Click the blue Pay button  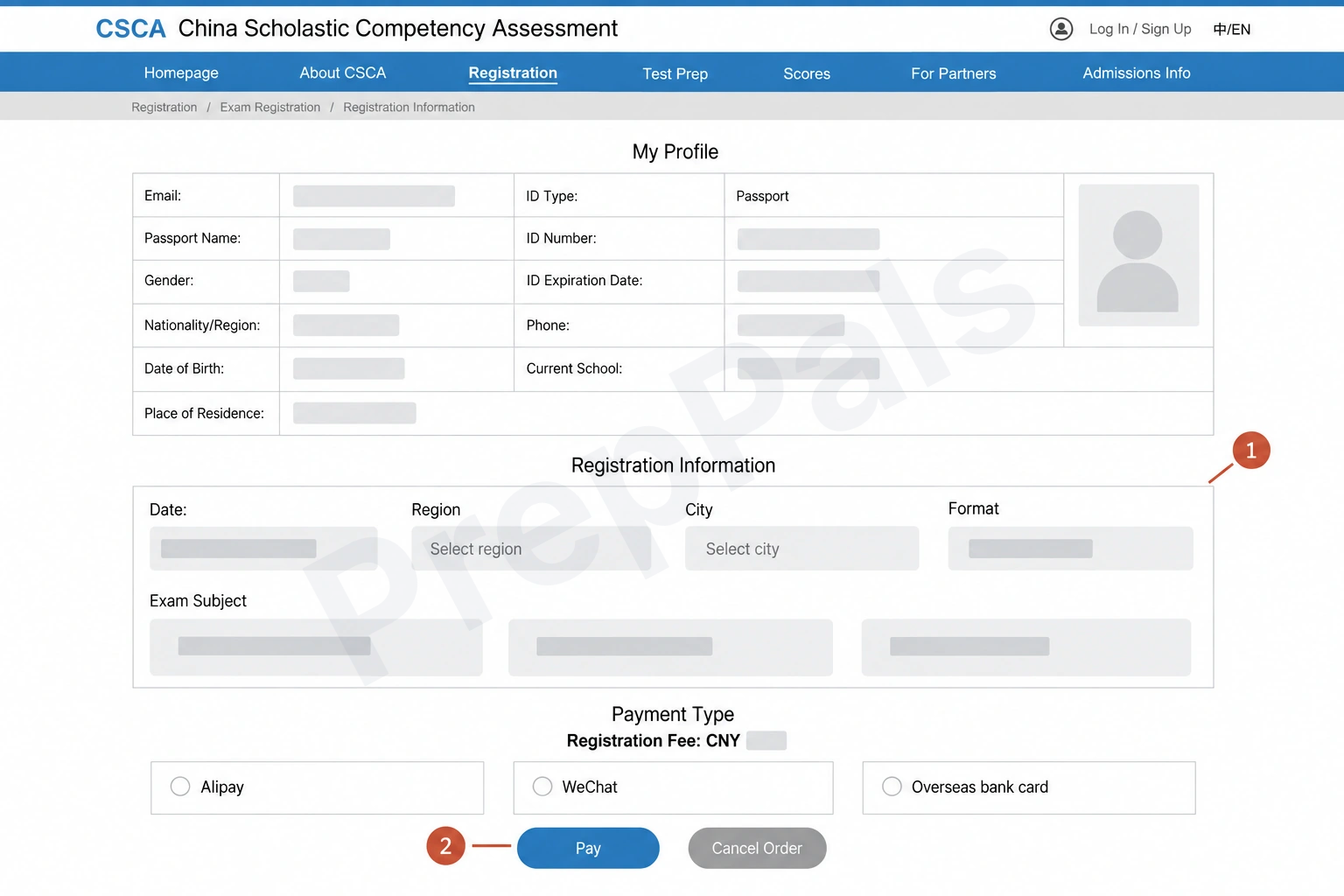[x=588, y=848]
